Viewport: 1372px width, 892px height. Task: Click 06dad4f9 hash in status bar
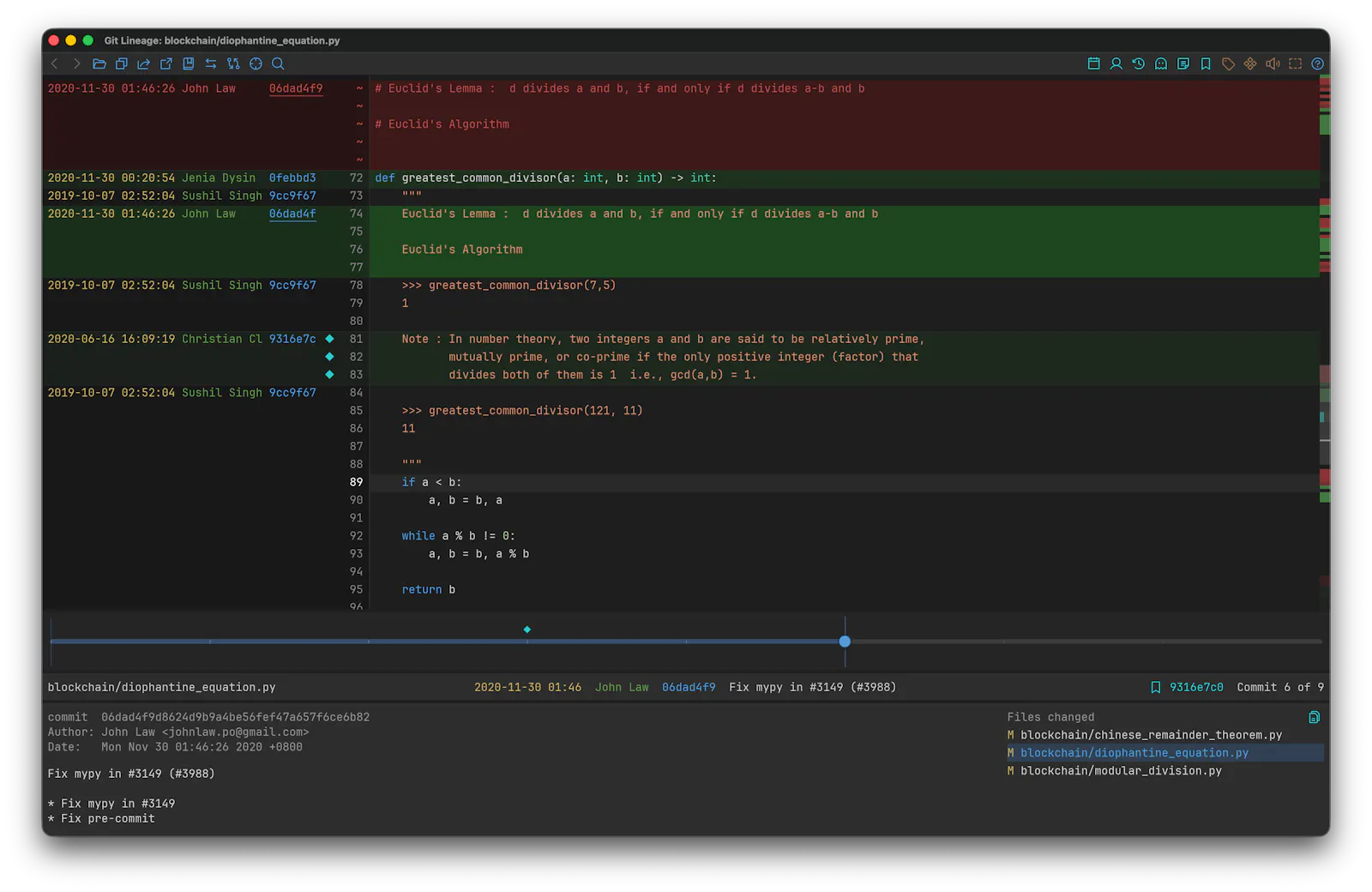tap(689, 687)
